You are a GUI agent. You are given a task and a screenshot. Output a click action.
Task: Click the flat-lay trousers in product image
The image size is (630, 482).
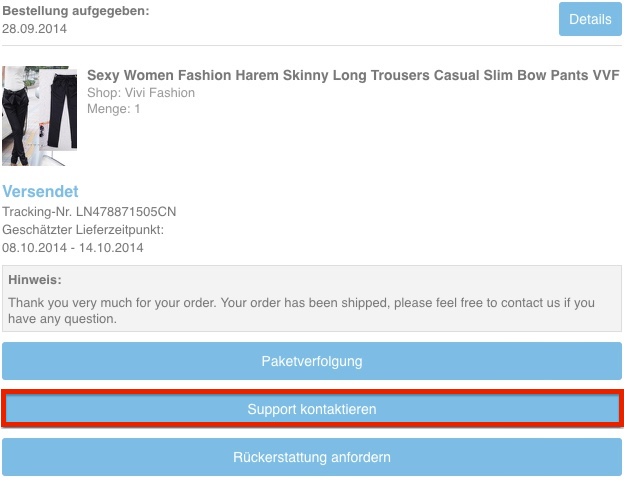[x=62, y=111]
